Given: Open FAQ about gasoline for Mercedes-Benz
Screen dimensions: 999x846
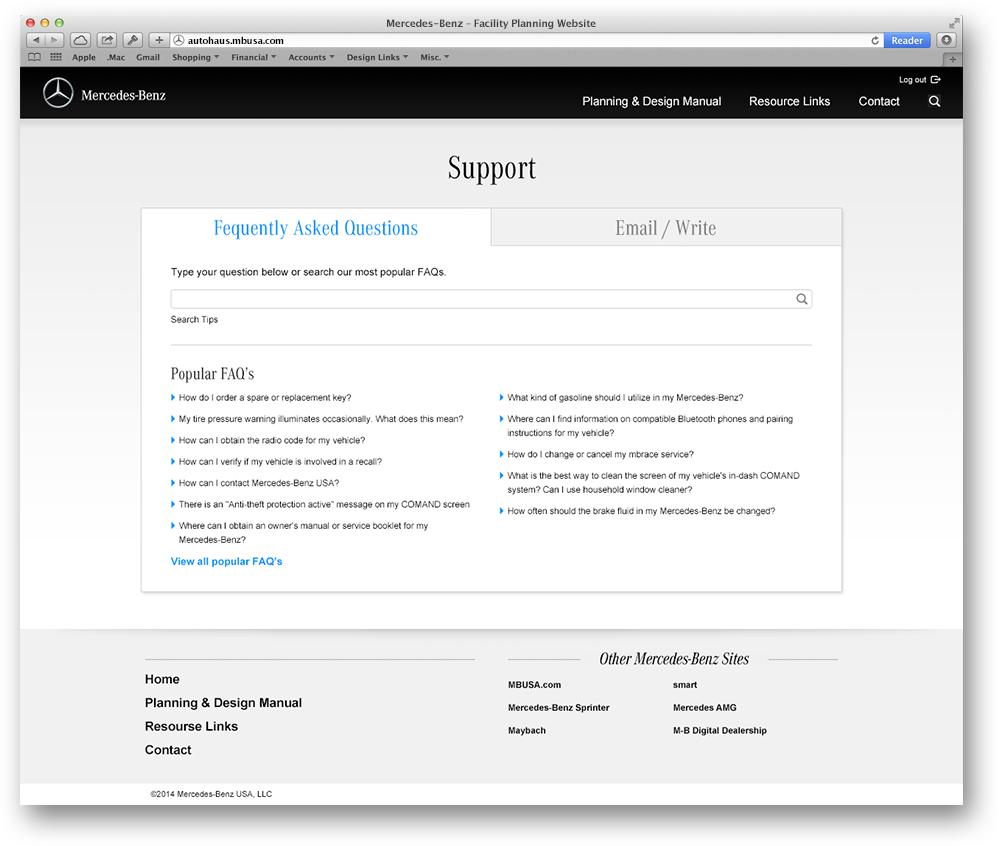Looking at the screenshot, I should pyautogui.click(x=625, y=398).
